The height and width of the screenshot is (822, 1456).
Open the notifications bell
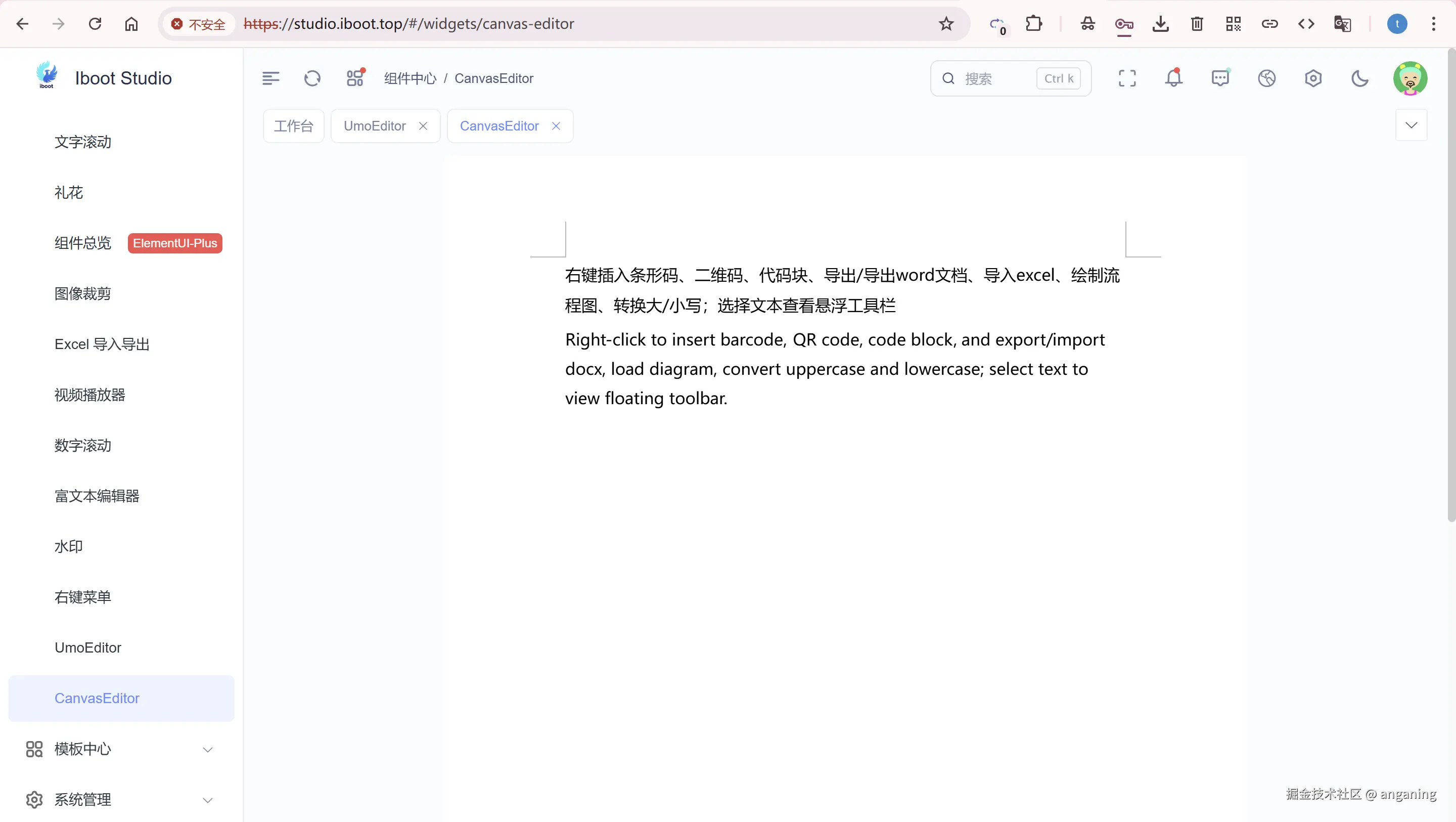point(1173,78)
